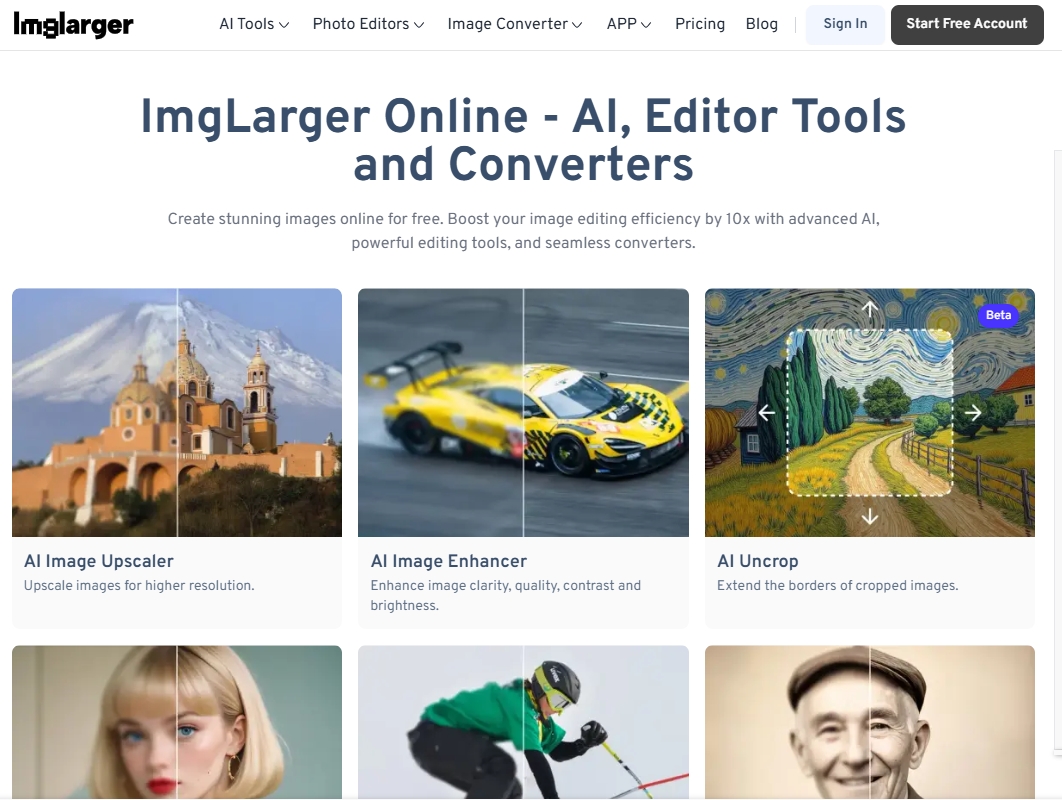Viewport: 1062px width, 800px height.
Task: Click the left arrow on the Uncrop image
Action: tap(767, 413)
